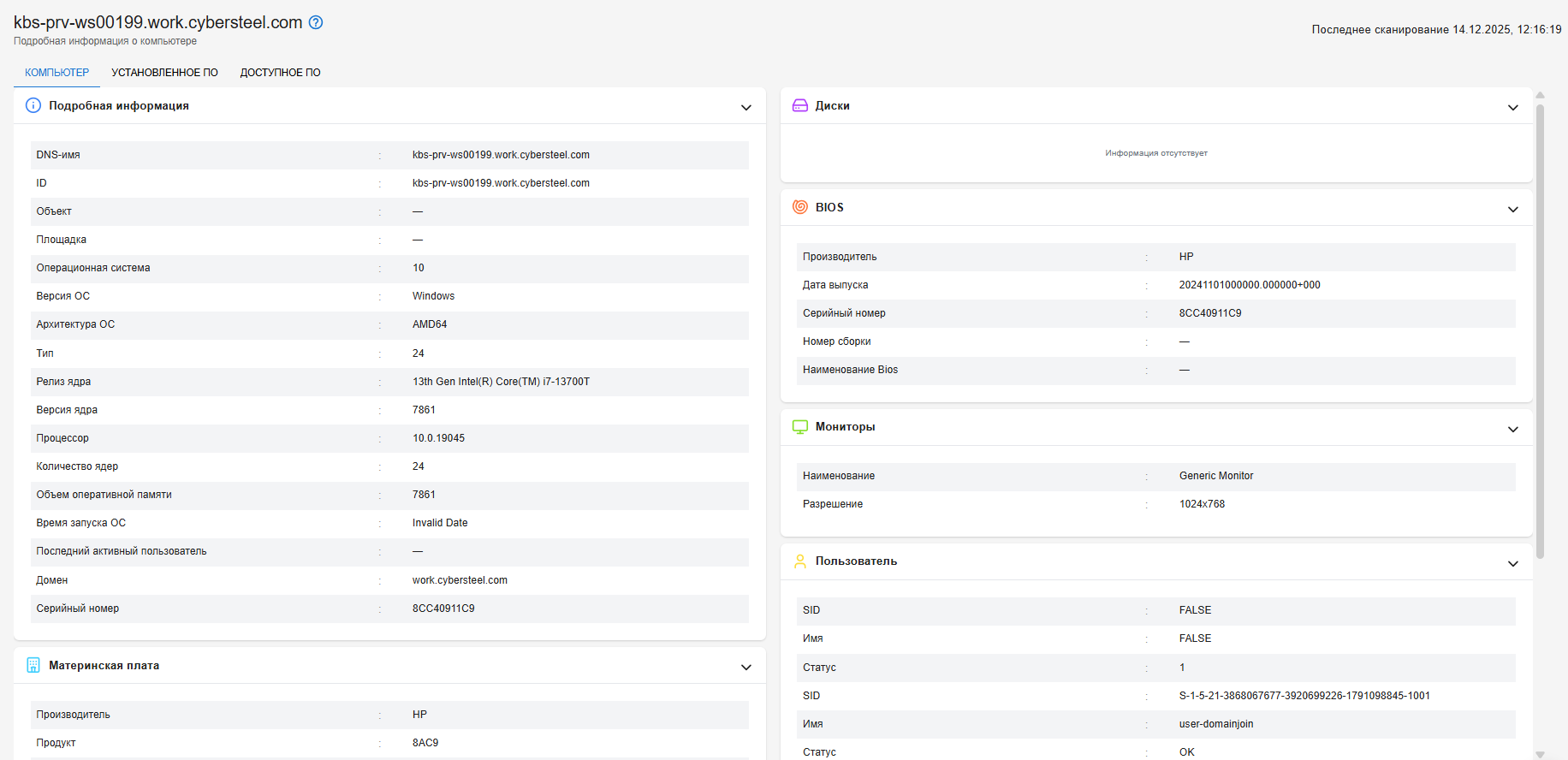
Task: Click the scrollbar down arrow
Action: point(1540,754)
